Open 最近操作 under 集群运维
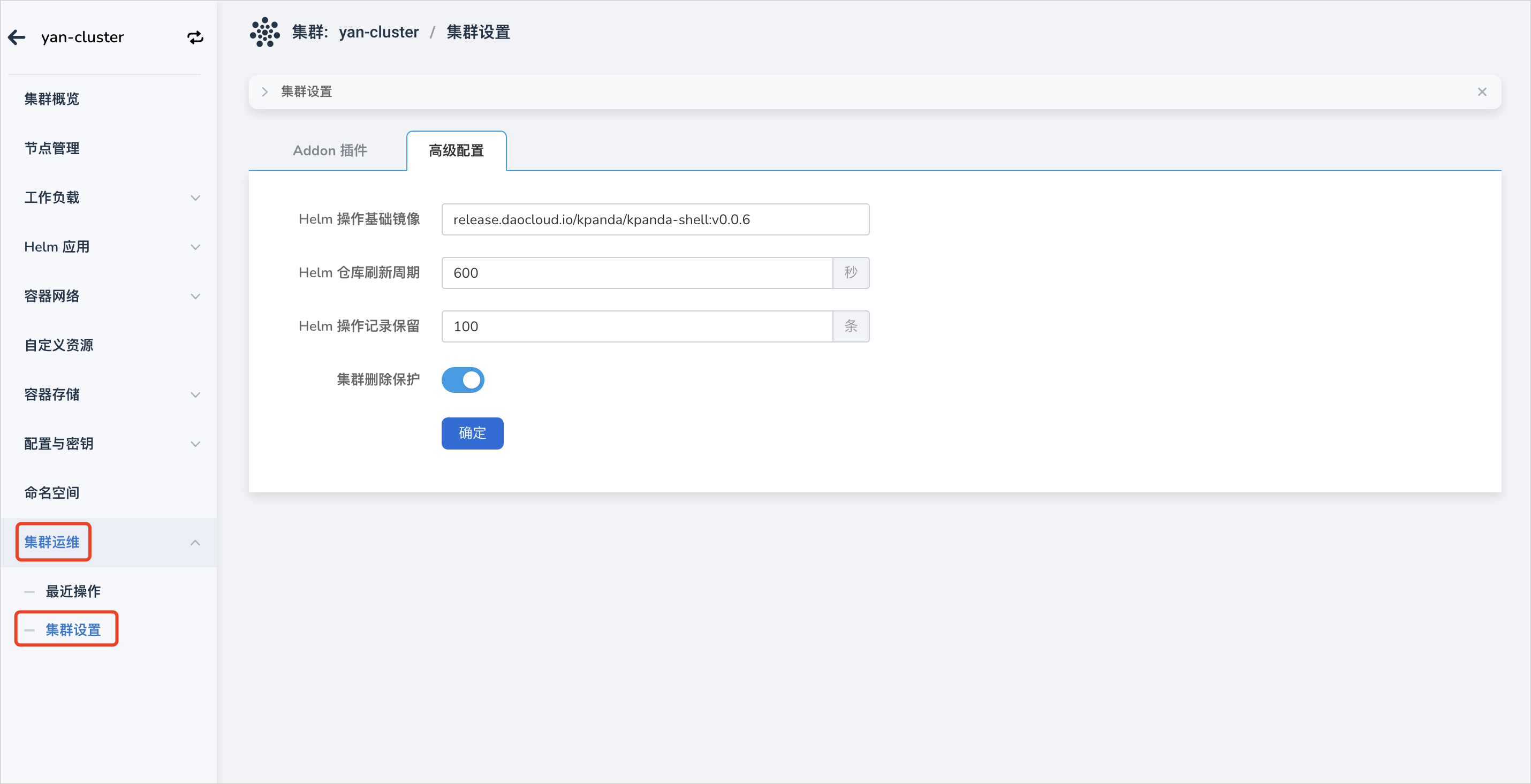The height and width of the screenshot is (784, 1531). (73, 591)
